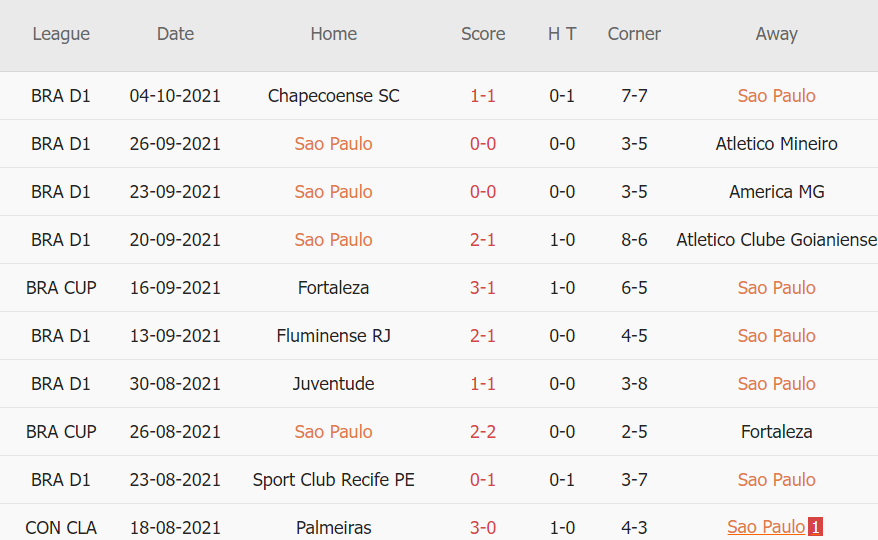The height and width of the screenshot is (540, 878).
Task: Open the America MG team link
Action: coord(776,192)
